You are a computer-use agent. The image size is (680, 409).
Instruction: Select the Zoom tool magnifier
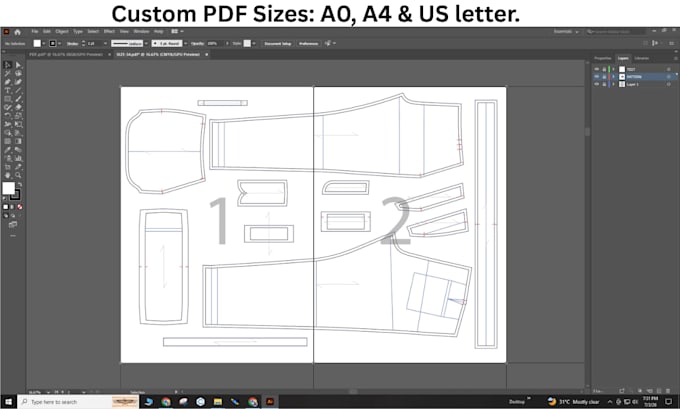tap(18, 175)
